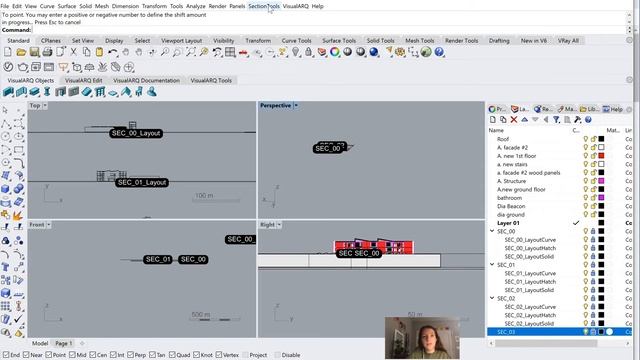The image size is (640, 360).
Task: Click the blue sphere Render icon
Action: coord(374,52)
